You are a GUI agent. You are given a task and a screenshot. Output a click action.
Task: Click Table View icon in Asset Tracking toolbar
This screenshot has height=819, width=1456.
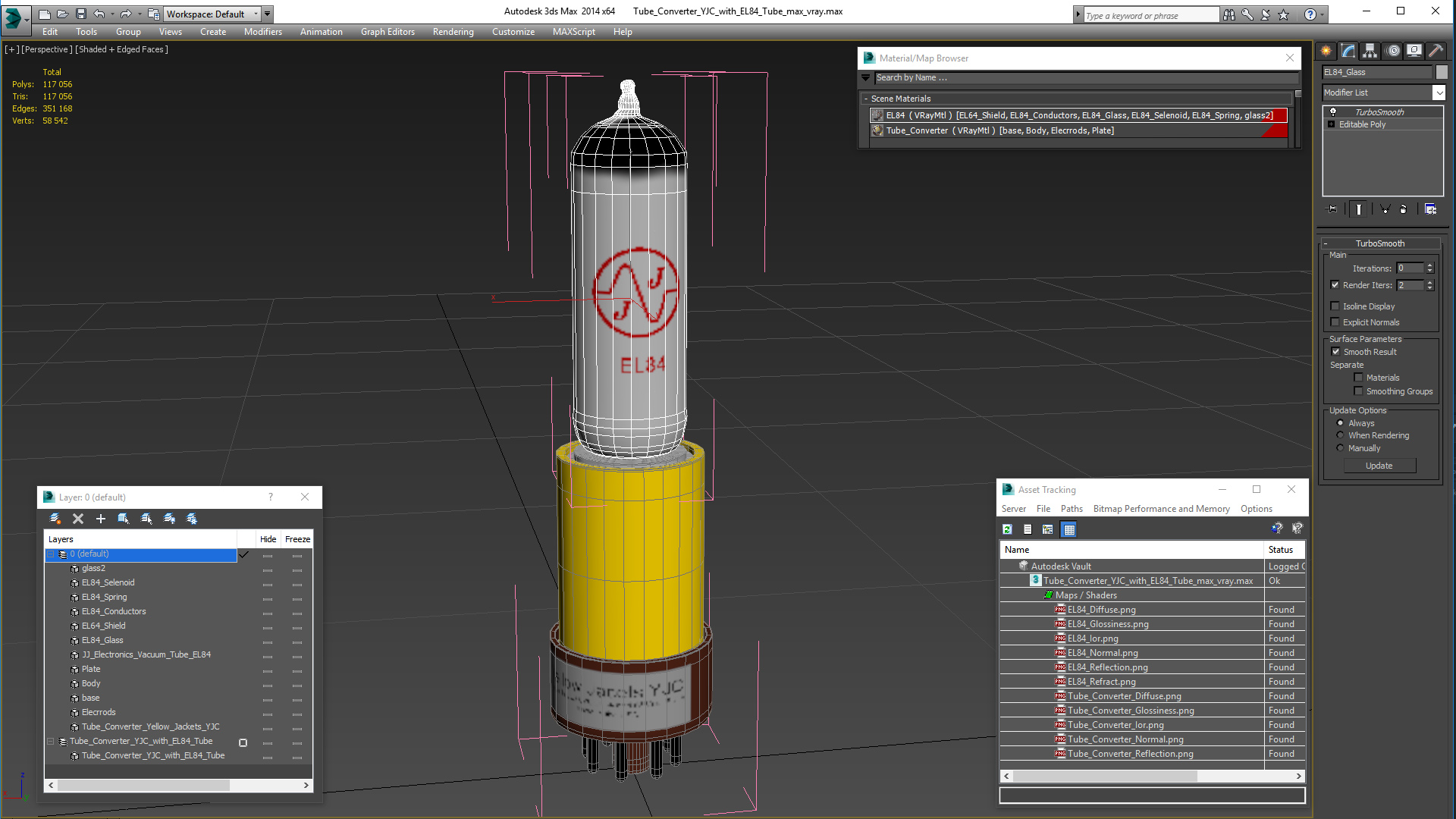1069,529
